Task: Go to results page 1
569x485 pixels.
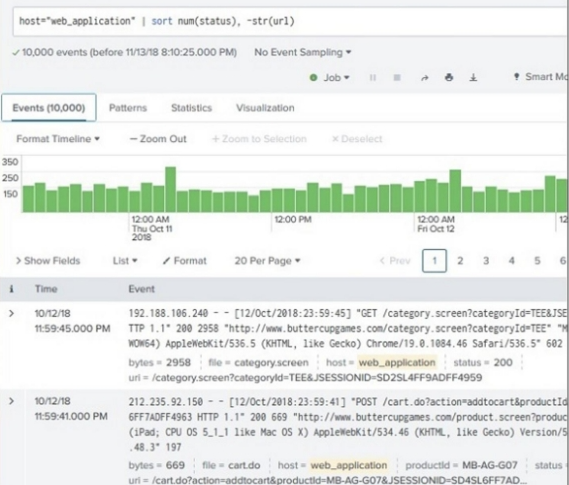Action: tap(434, 261)
